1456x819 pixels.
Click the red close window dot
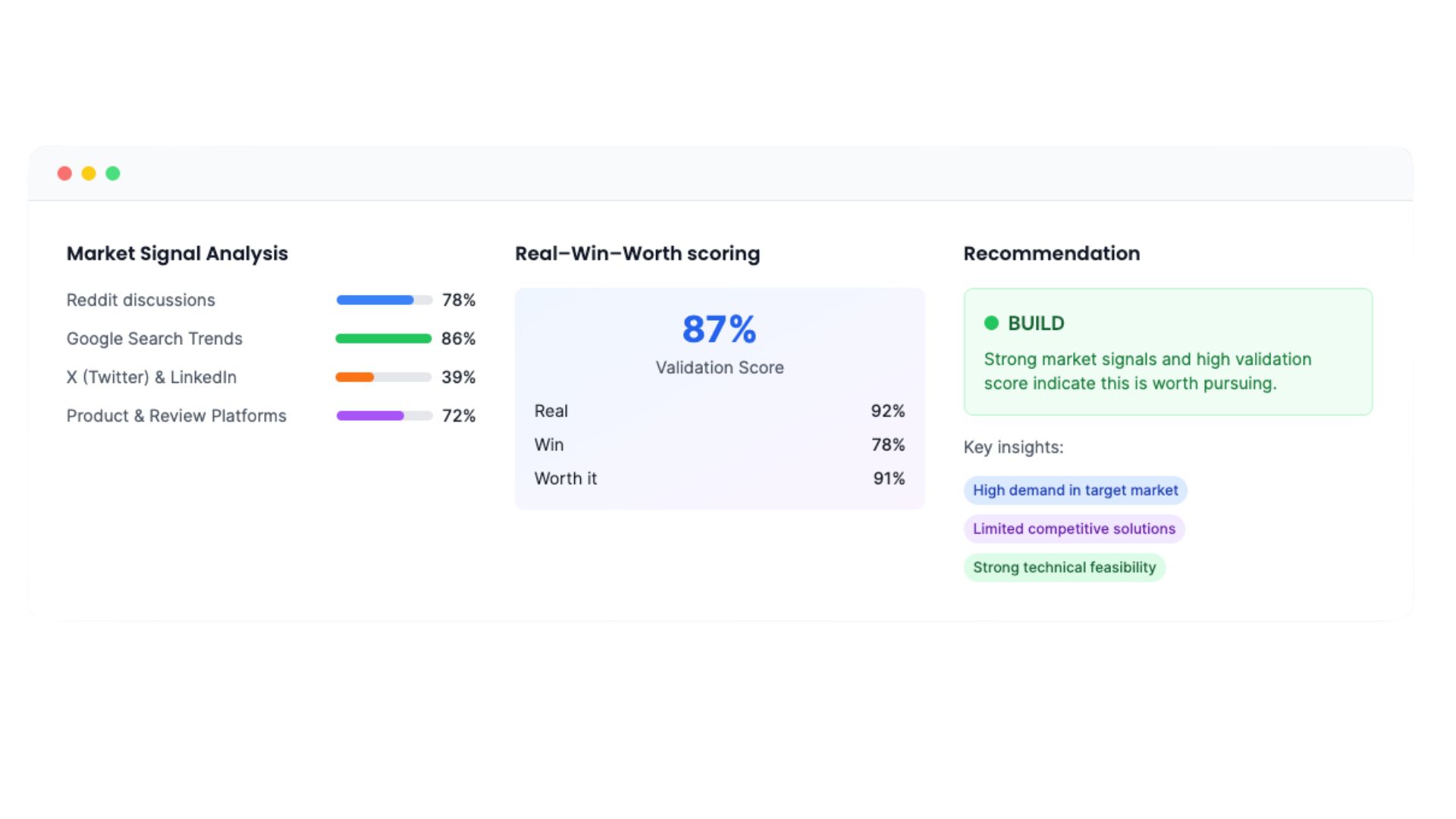coord(64,174)
